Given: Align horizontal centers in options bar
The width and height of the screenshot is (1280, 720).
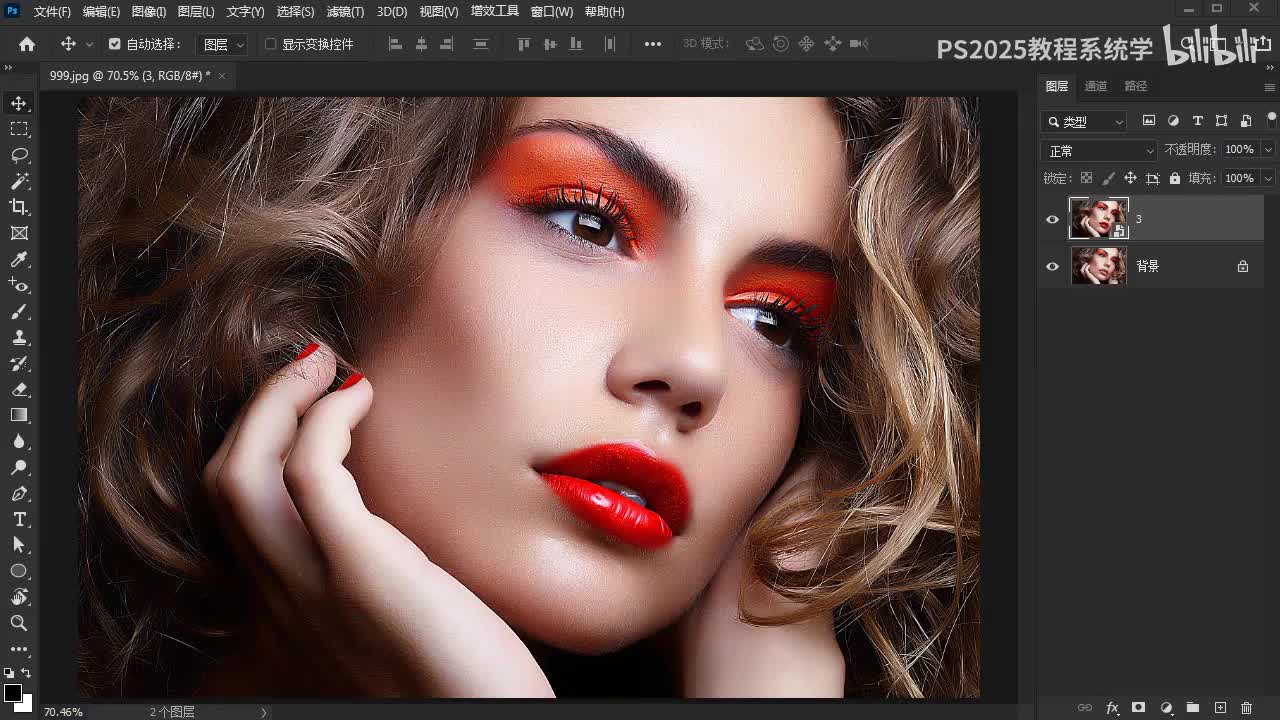Looking at the screenshot, I should point(421,44).
